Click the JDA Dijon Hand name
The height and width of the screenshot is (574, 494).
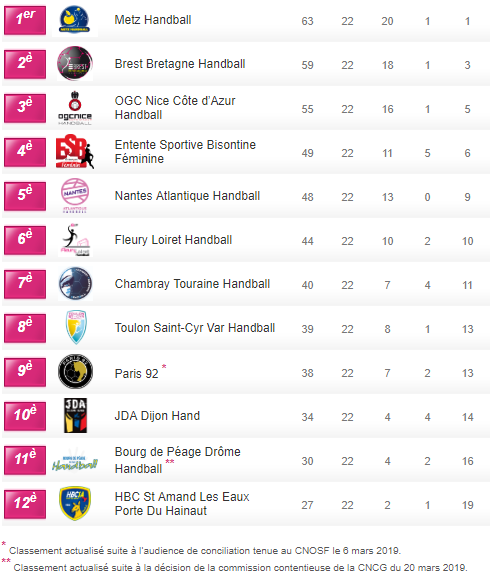(157, 416)
